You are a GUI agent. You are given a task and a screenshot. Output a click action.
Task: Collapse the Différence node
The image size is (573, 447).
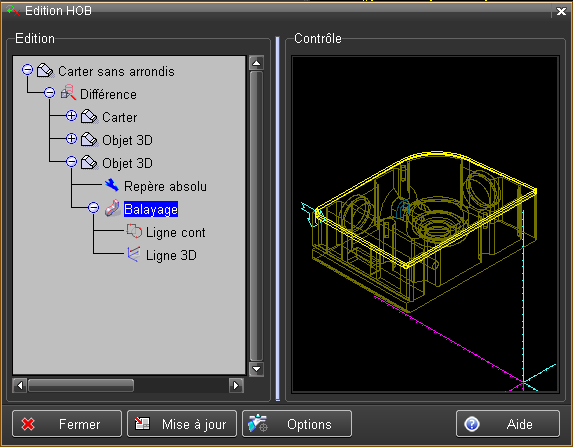pos(49,92)
